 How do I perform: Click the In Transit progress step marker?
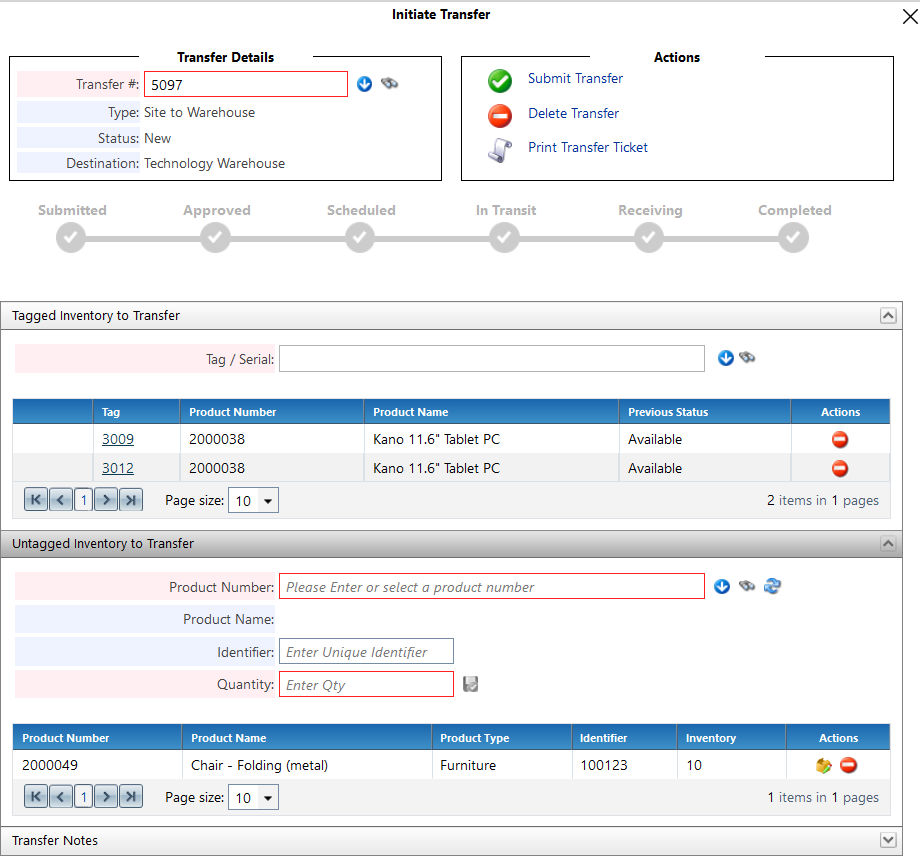click(505, 238)
